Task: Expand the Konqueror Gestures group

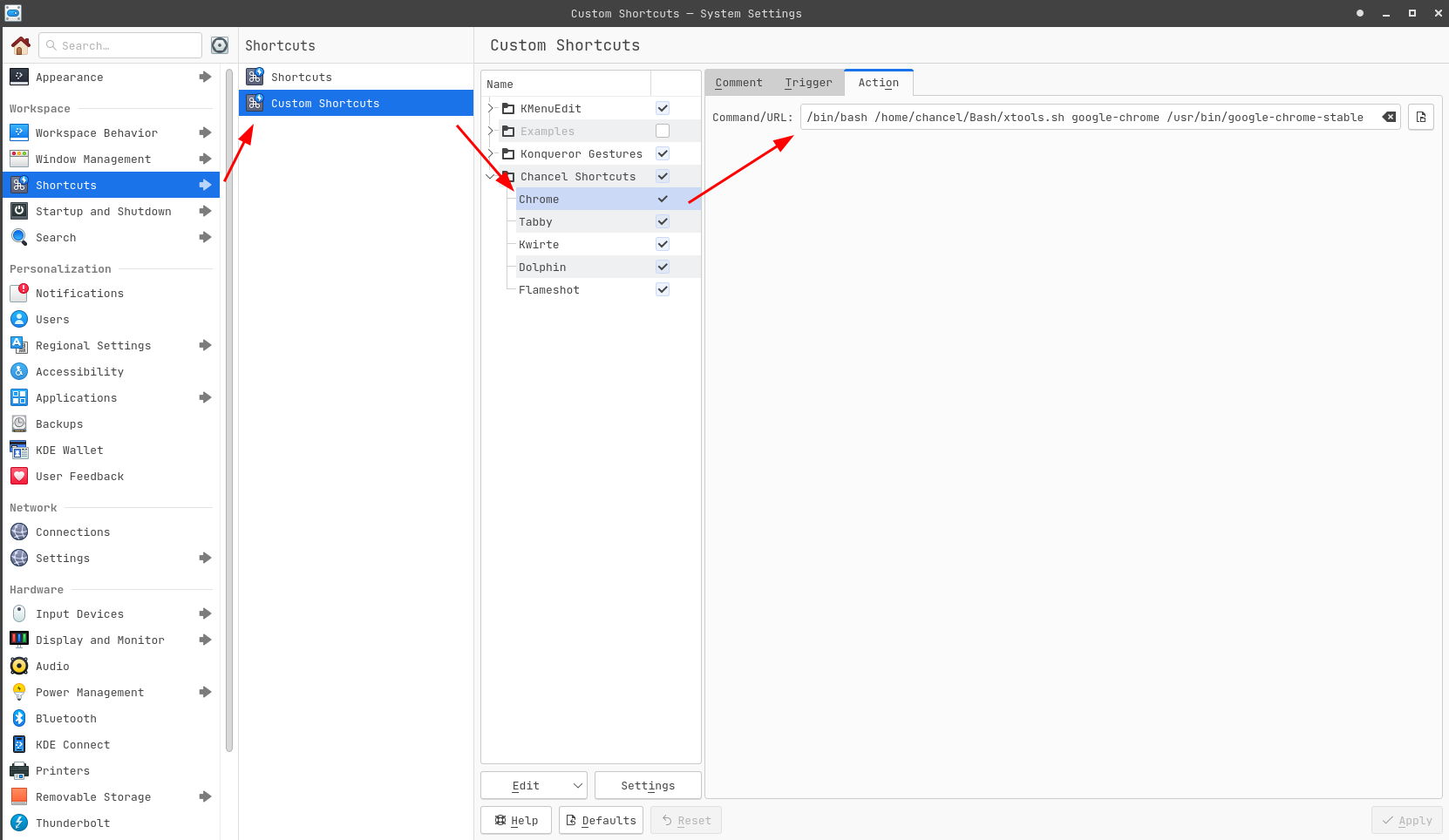Action: click(x=491, y=153)
